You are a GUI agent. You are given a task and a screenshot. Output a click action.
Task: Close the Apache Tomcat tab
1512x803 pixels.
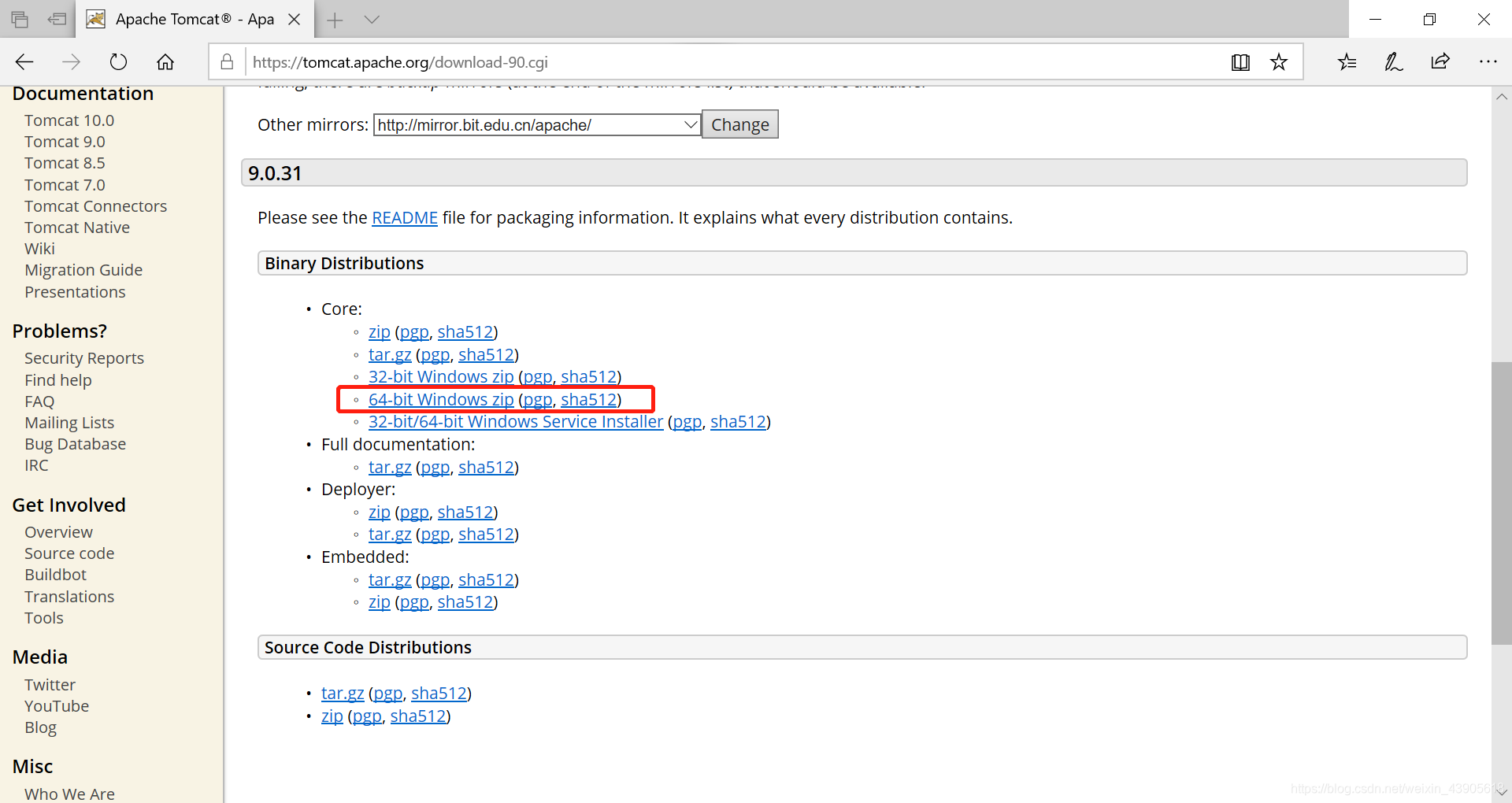click(x=295, y=20)
